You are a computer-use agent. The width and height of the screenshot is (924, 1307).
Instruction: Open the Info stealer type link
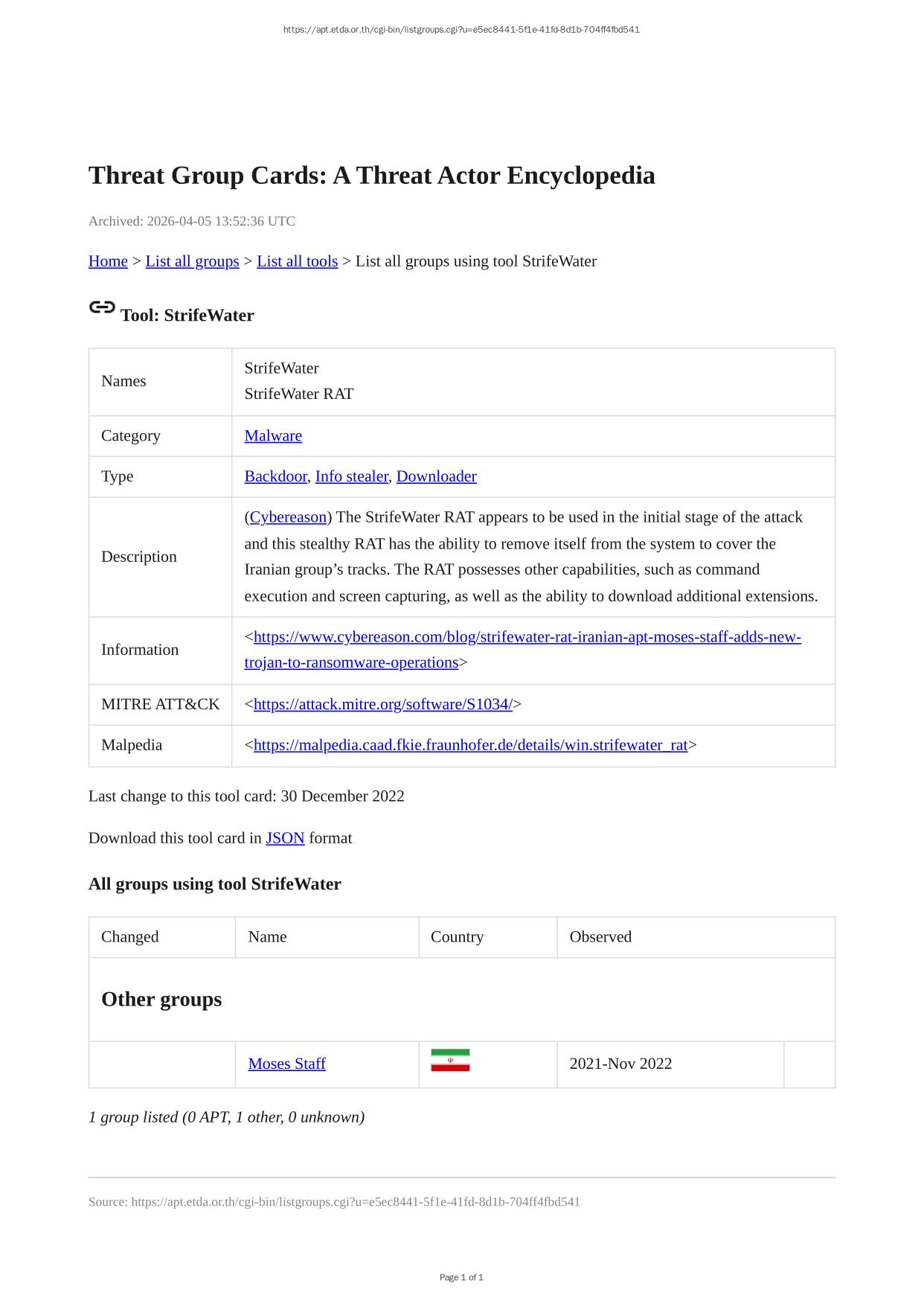pyautogui.click(x=351, y=476)
